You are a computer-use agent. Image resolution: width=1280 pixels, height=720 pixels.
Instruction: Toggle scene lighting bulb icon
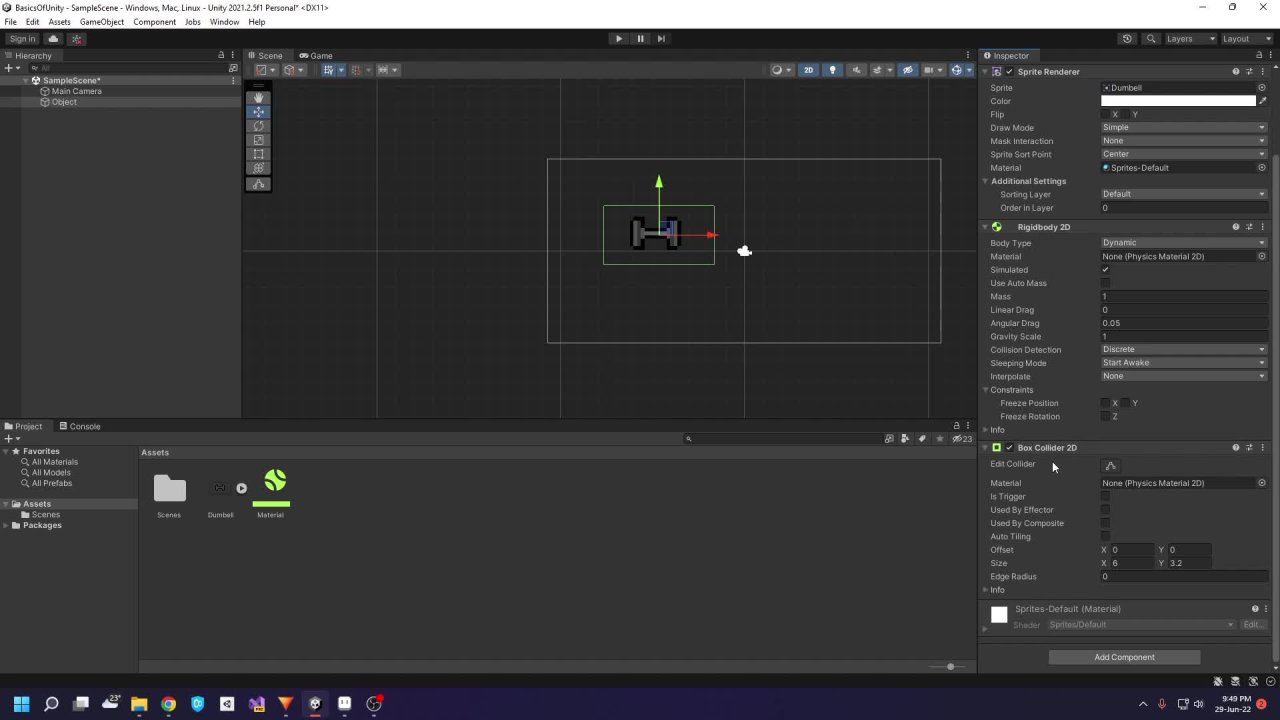tap(832, 70)
